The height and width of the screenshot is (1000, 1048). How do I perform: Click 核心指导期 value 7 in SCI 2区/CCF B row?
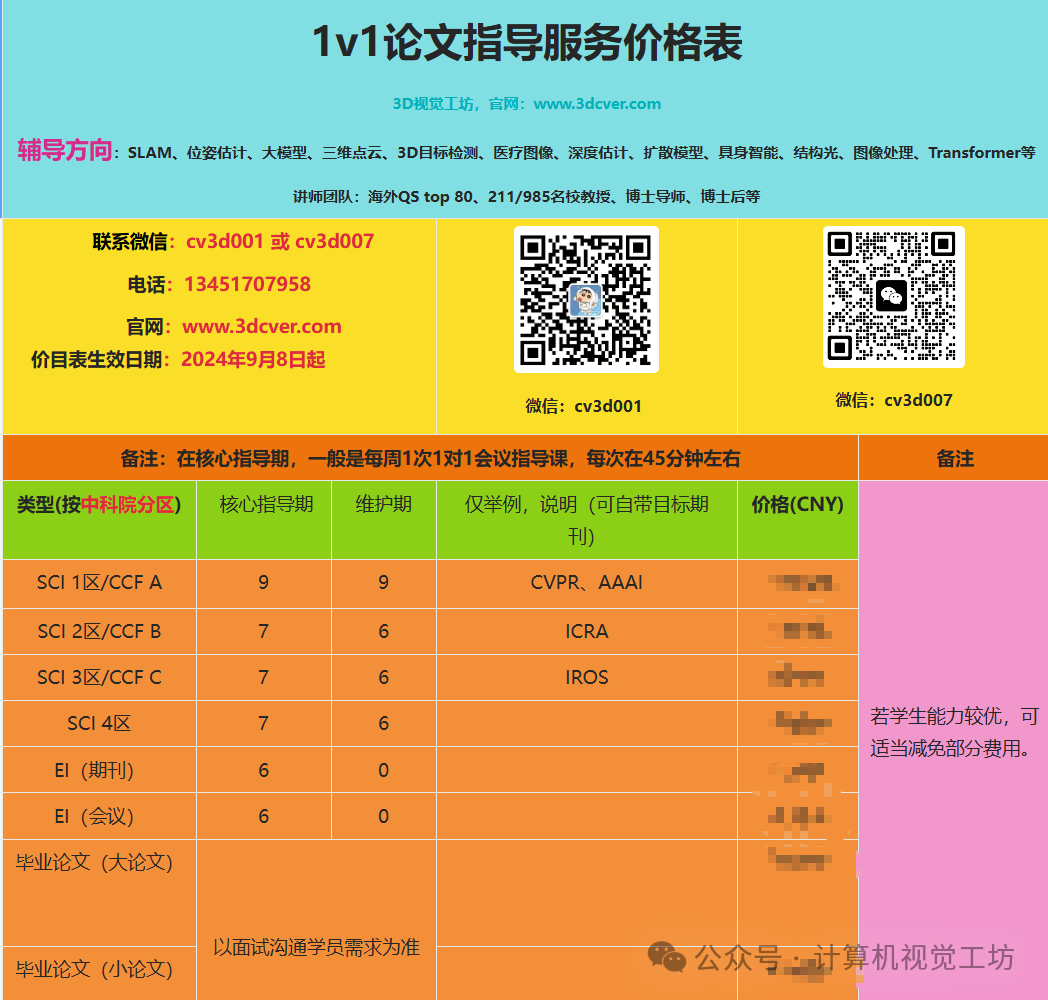264,632
